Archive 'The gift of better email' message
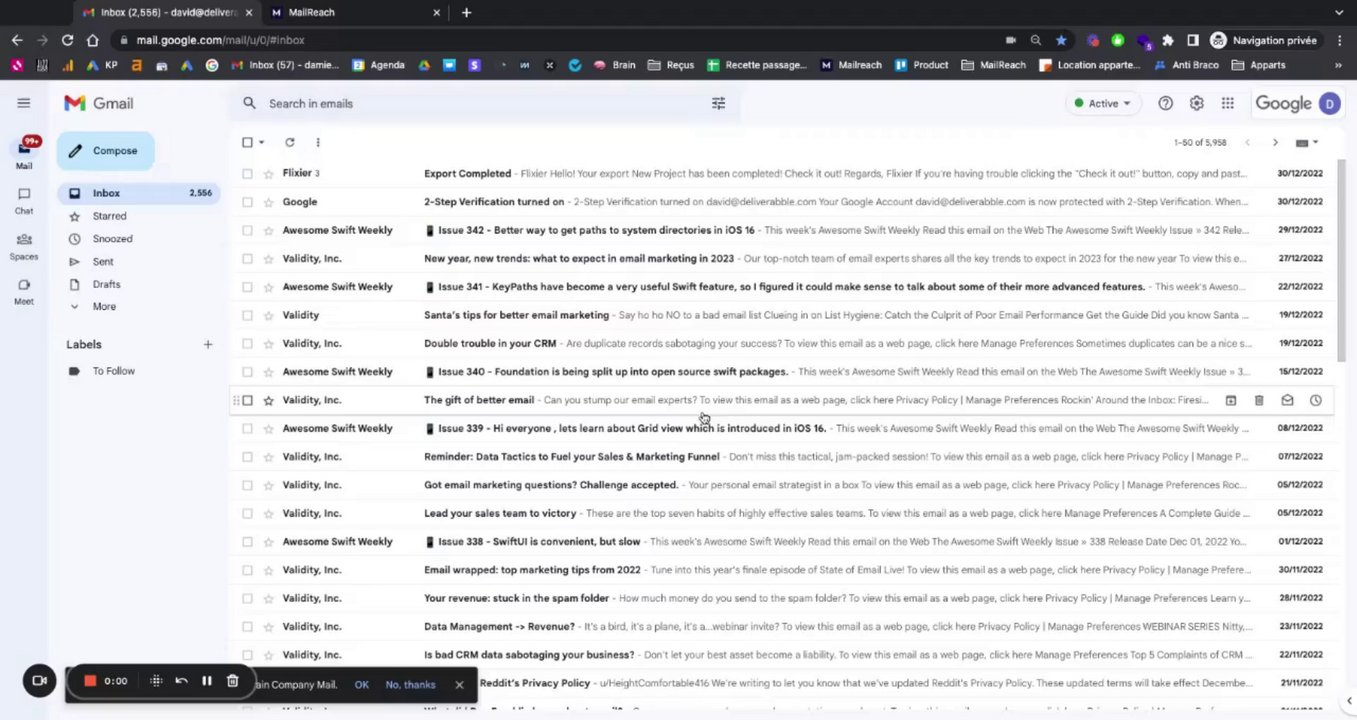Viewport: 1357px width, 720px height. click(x=1231, y=400)
